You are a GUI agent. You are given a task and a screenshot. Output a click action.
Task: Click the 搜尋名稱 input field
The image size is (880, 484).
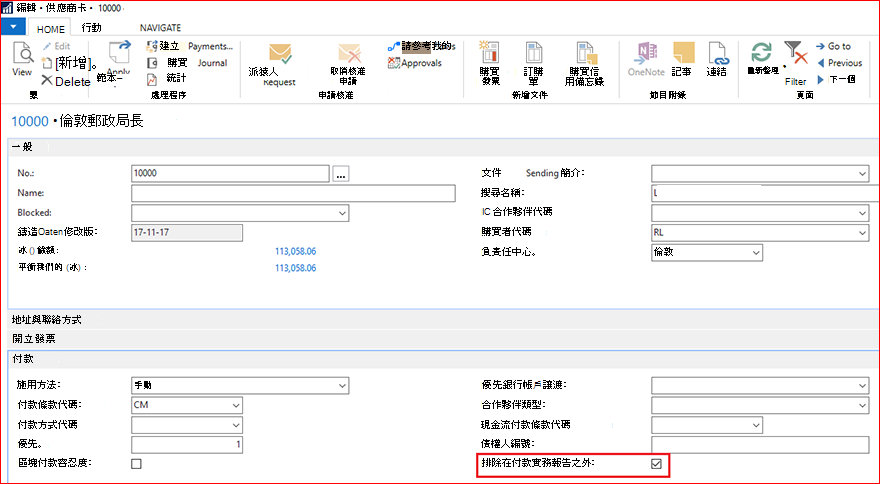click(765, 193)
